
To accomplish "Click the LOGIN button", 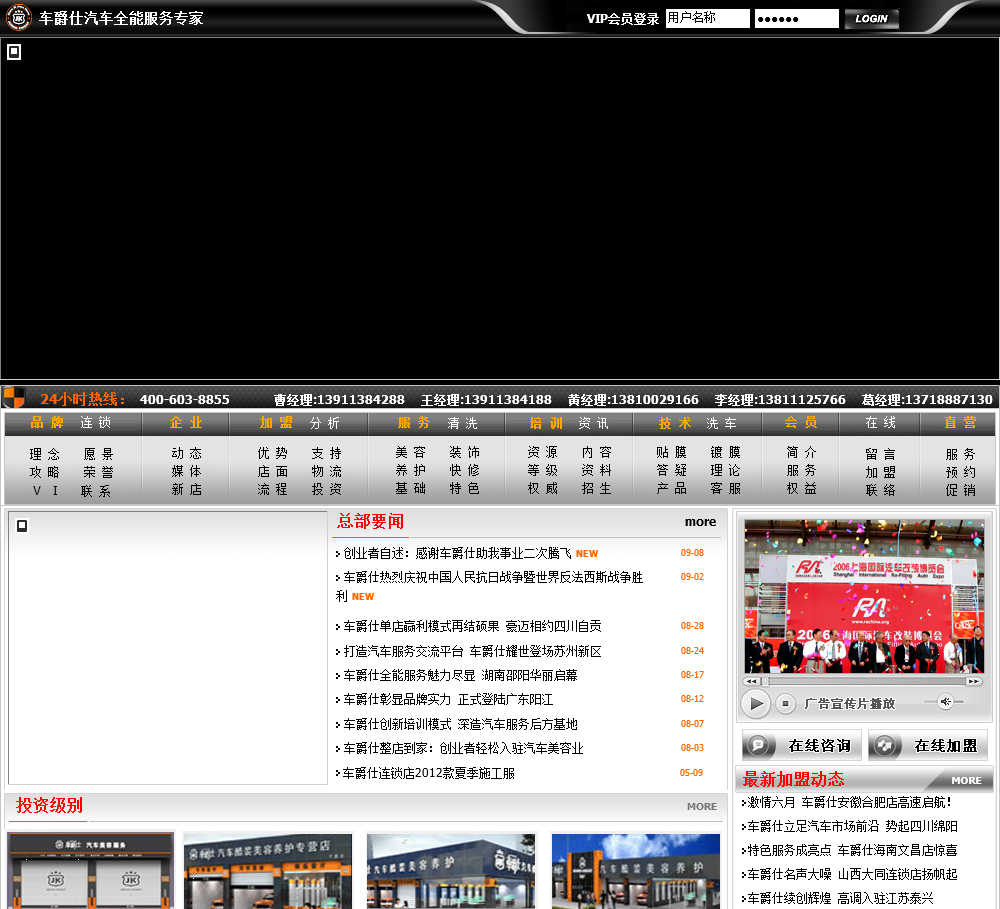I will pos(871,18).
